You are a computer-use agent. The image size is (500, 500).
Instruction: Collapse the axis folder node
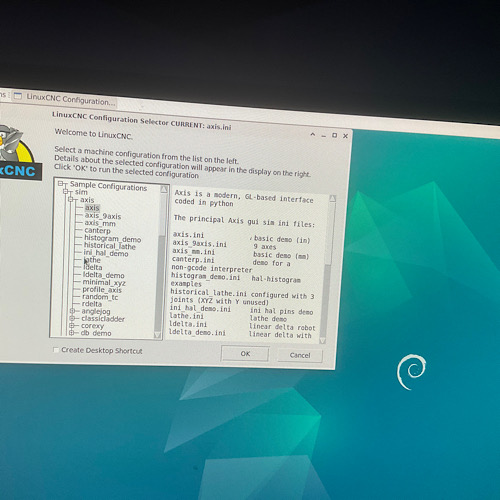point(71,199)
